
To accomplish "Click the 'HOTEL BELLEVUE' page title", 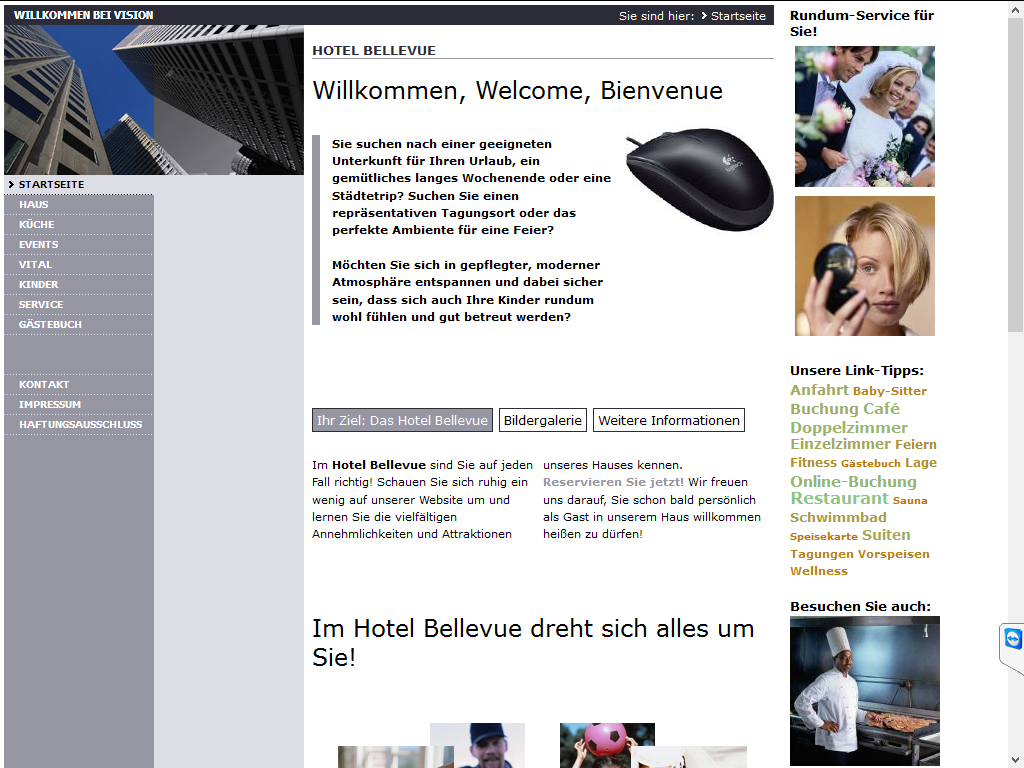I will point(374,50).
